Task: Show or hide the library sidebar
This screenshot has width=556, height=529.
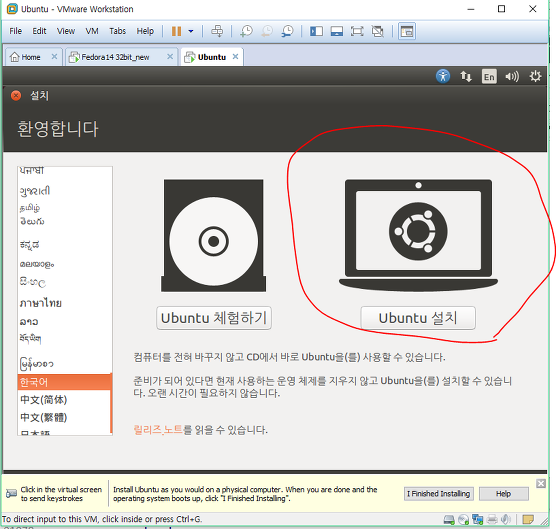Action: point(316,31)
